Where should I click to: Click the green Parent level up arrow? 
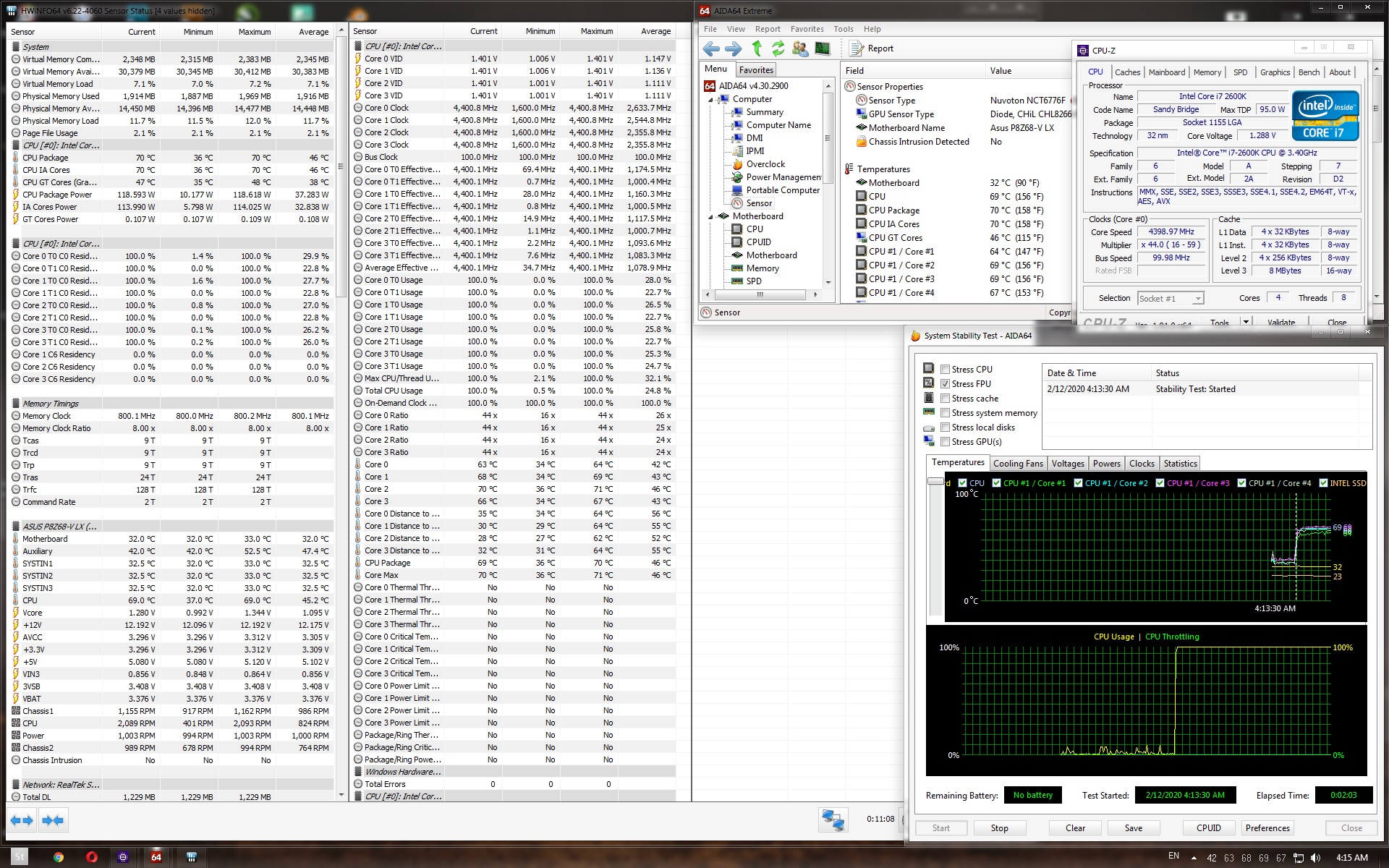[x=757, y=48]
